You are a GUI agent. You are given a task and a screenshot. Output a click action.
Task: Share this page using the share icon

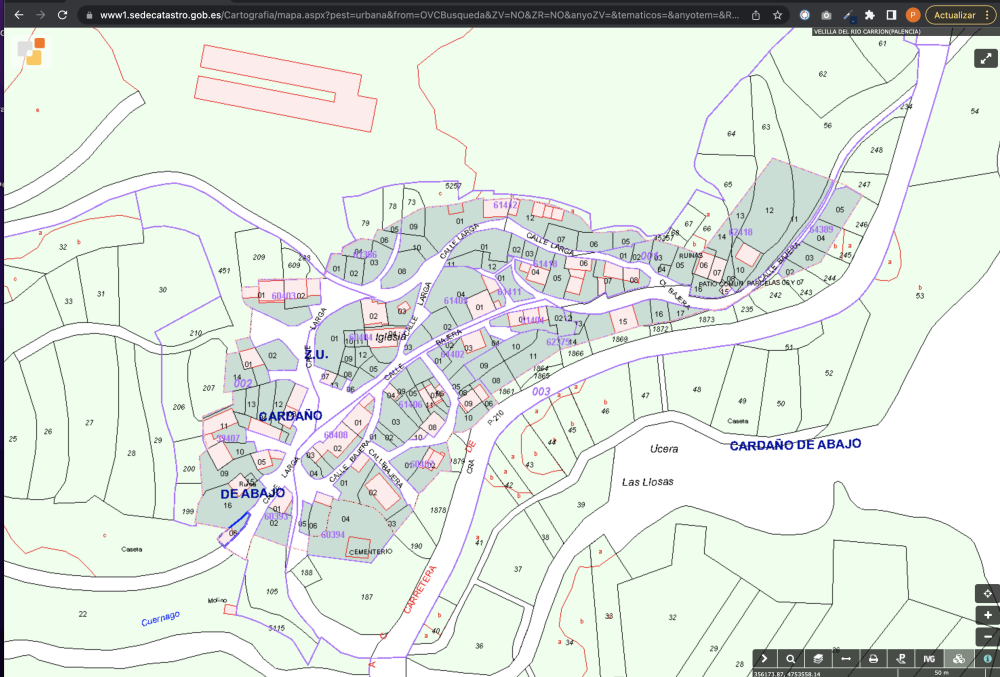click(756, 15)
